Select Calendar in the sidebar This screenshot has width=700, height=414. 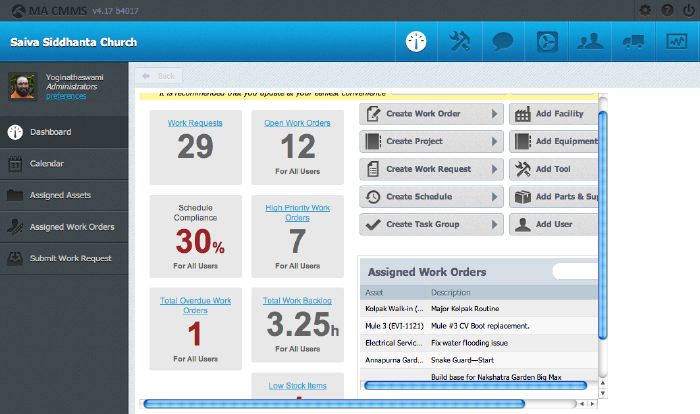(46, 163)
